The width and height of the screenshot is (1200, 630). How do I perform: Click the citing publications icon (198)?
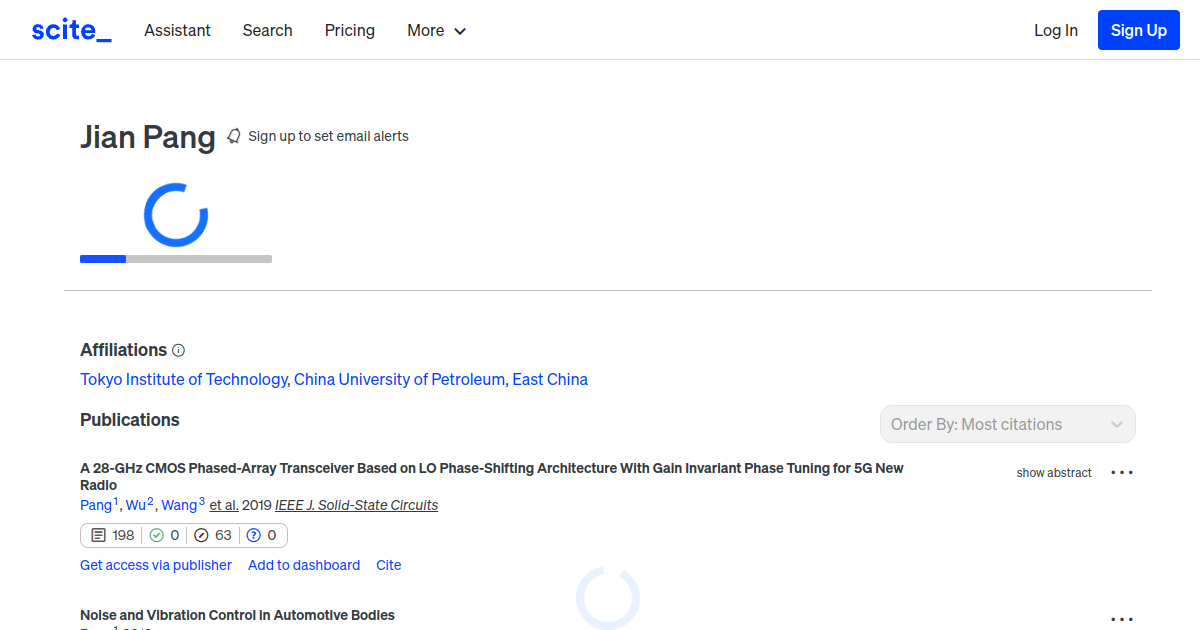[98, 535]
